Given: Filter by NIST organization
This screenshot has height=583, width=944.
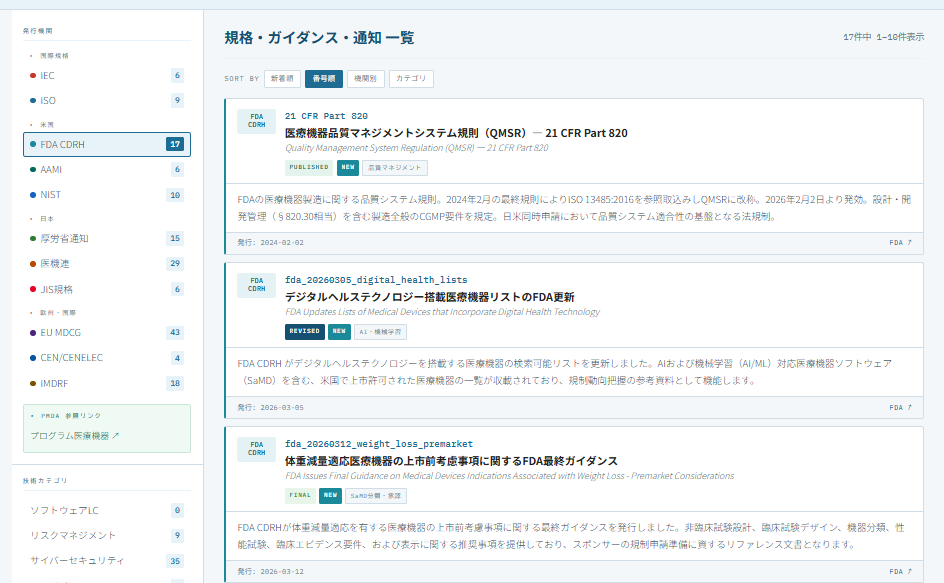Looking at the screenshot, I should tap(107, 195).
